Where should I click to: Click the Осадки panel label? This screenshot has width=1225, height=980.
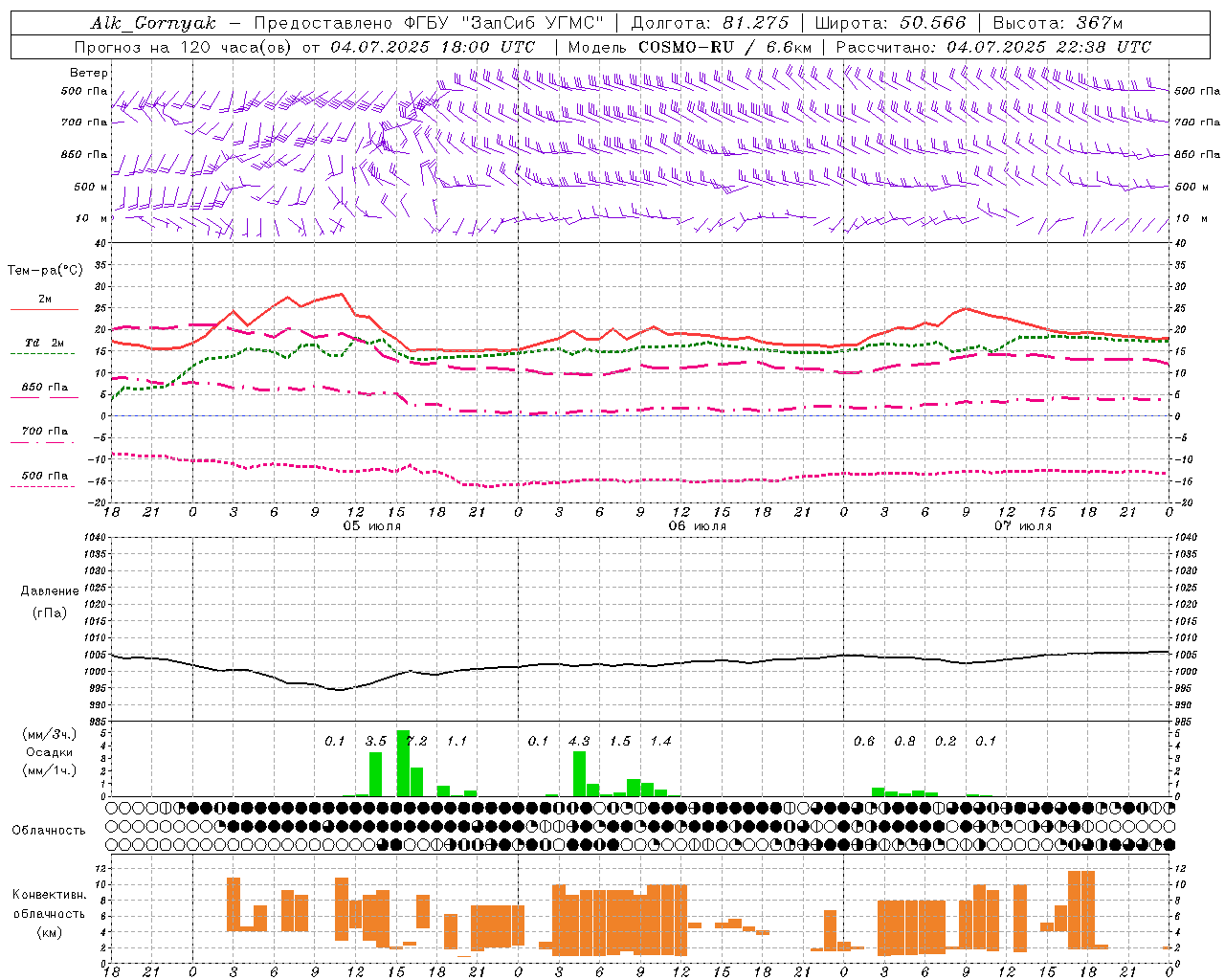(50, 752)
